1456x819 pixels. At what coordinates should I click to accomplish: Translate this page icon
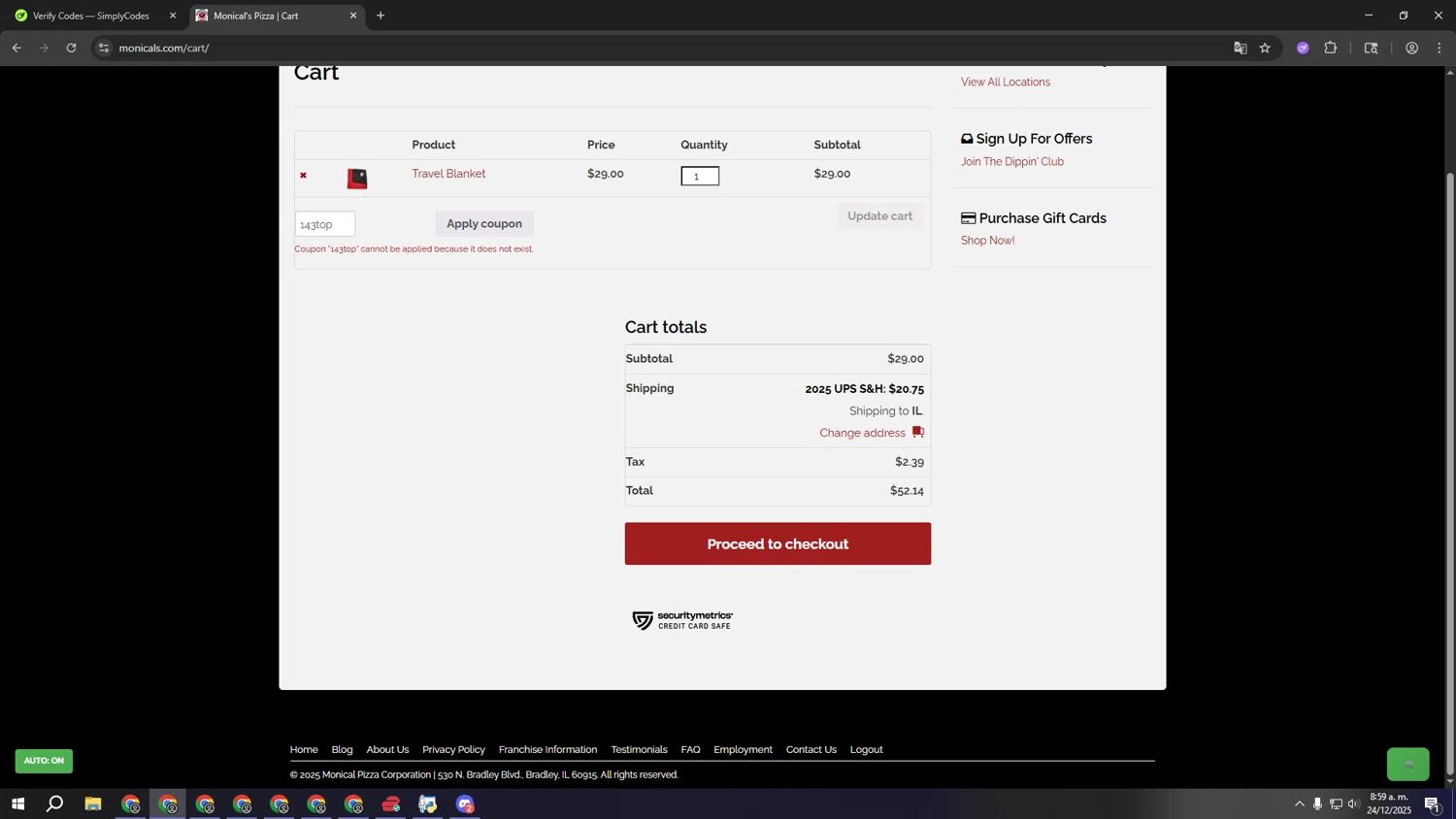pyautogui.click(x=1240, y=48)
